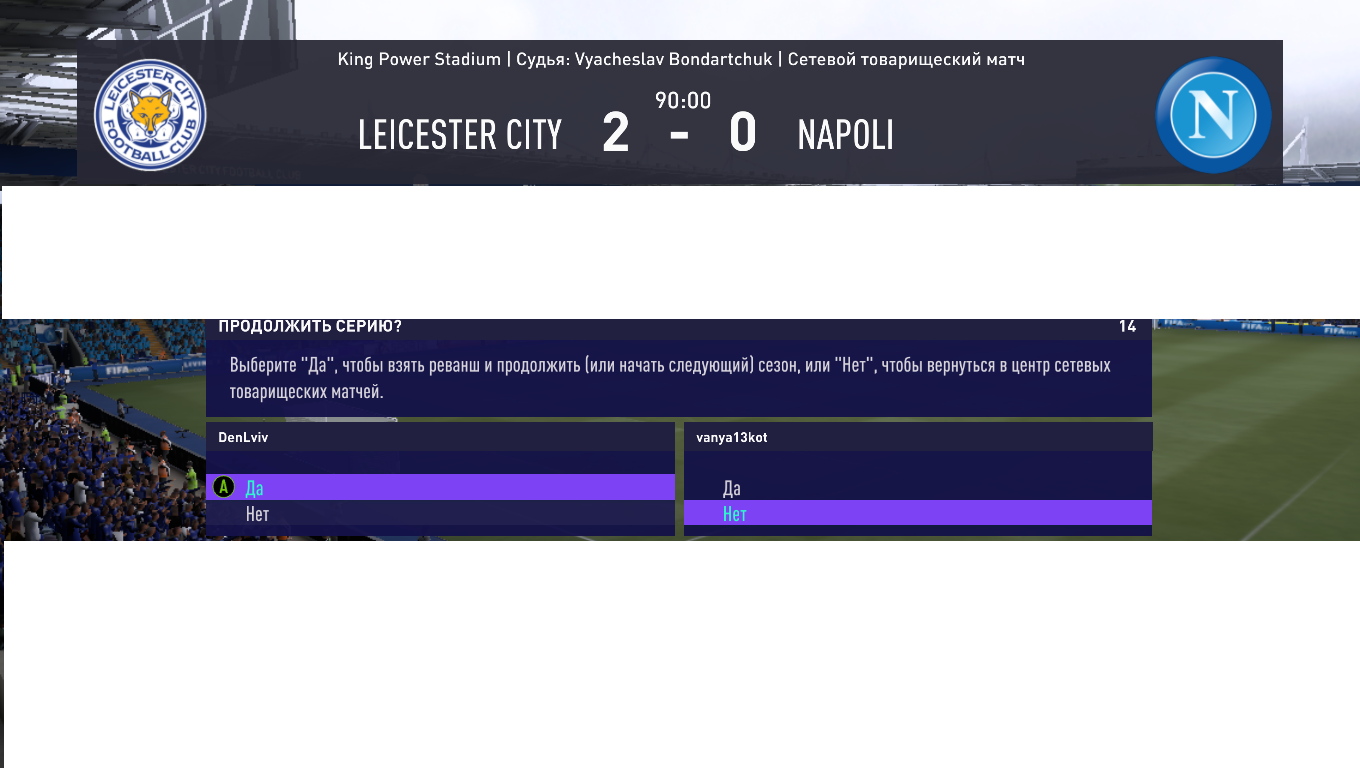The height and width of the screenshot is (768, 1360).
Task: Choose "Да" in vanya13kot's panel
Action: click(732, 488)
